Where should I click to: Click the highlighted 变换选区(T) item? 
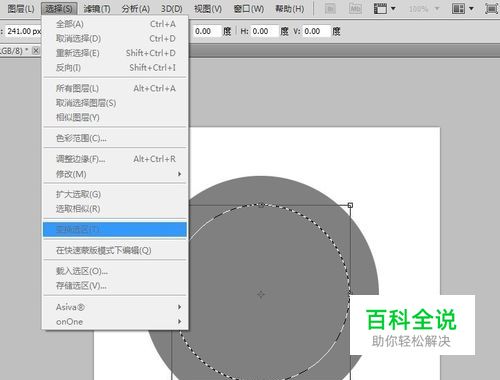click(x=115, y=230)
